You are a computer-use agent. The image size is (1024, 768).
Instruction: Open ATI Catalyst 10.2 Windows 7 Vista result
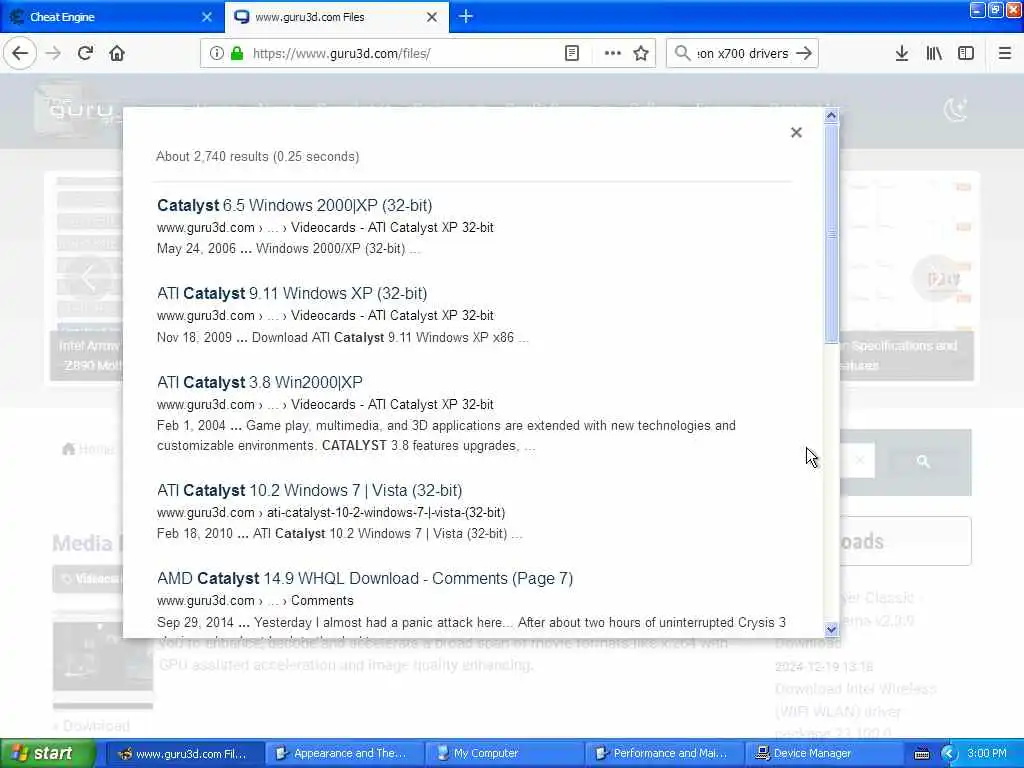tap(310, 490)
